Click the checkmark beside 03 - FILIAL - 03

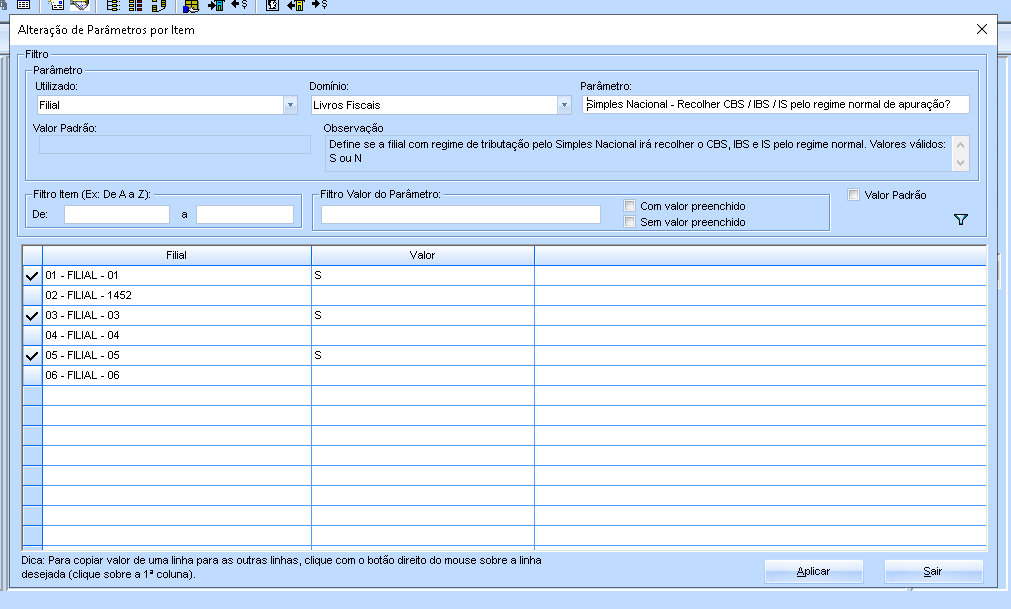[32, 315]
